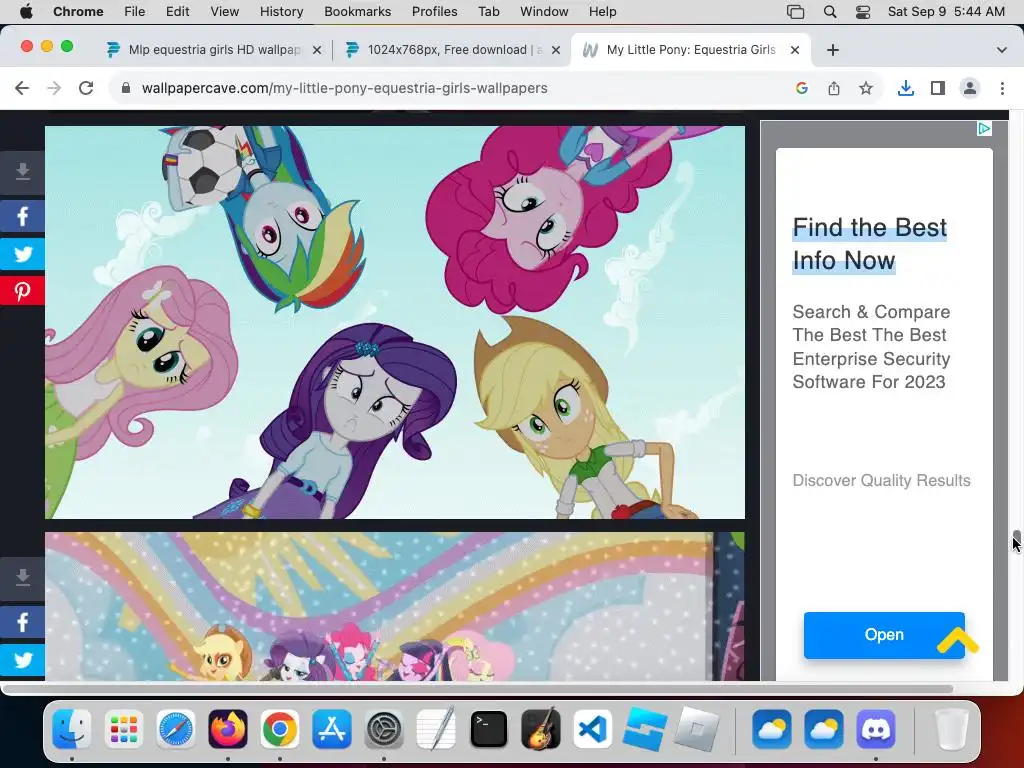Open the rainbow stage wallpaper thumbnail
The width and height of the screenshot is (1024, 768).
[x=394, y=607]
